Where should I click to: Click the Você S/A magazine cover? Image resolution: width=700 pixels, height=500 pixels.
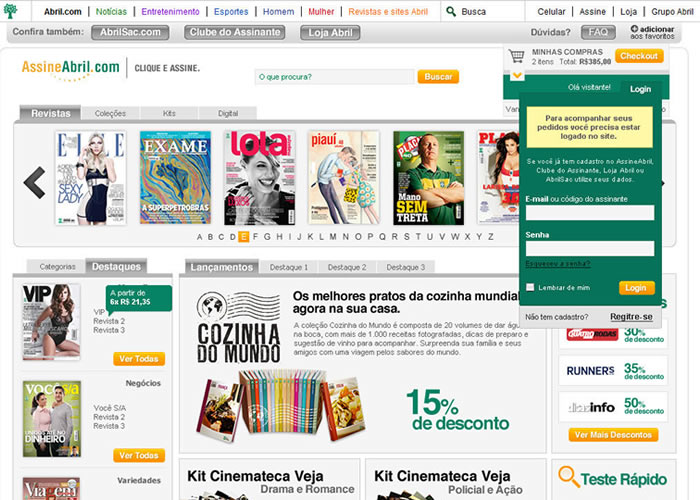52,419
